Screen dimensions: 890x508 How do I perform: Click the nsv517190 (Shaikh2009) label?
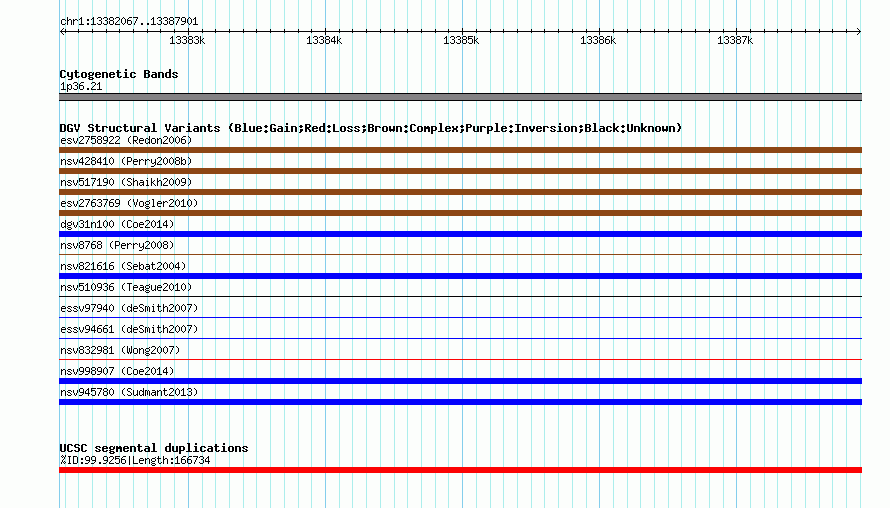[126, 182]
